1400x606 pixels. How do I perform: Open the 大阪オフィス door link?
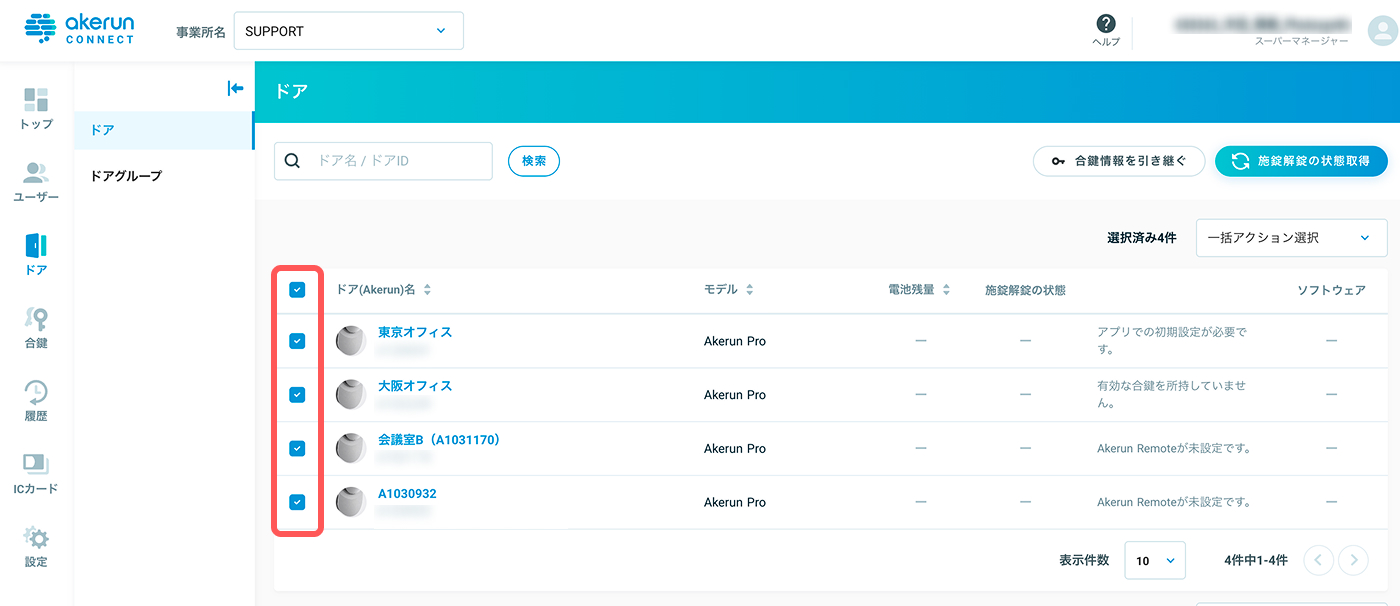pos(415,386)
